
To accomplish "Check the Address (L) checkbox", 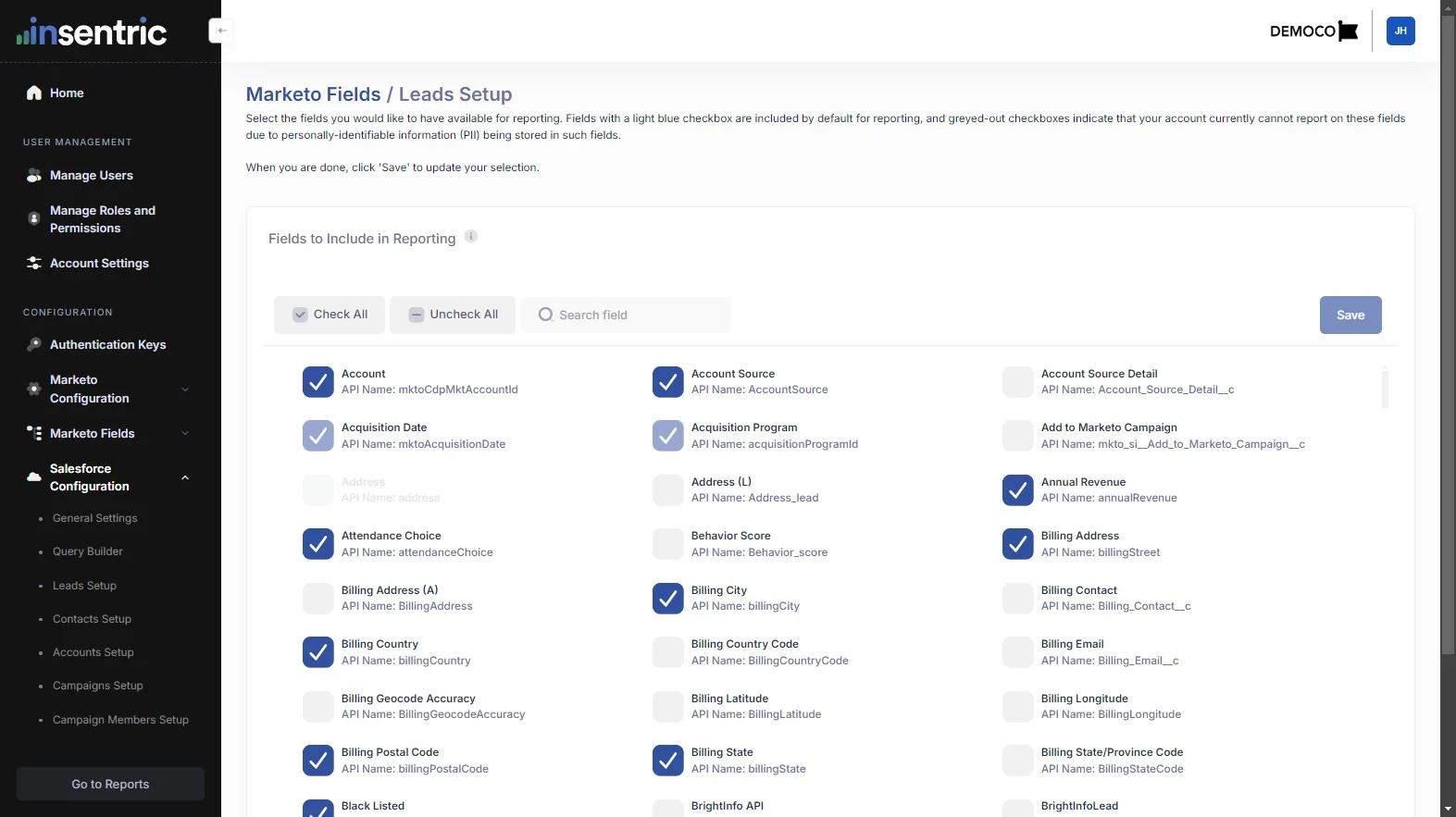I will [x=668, y=489].
